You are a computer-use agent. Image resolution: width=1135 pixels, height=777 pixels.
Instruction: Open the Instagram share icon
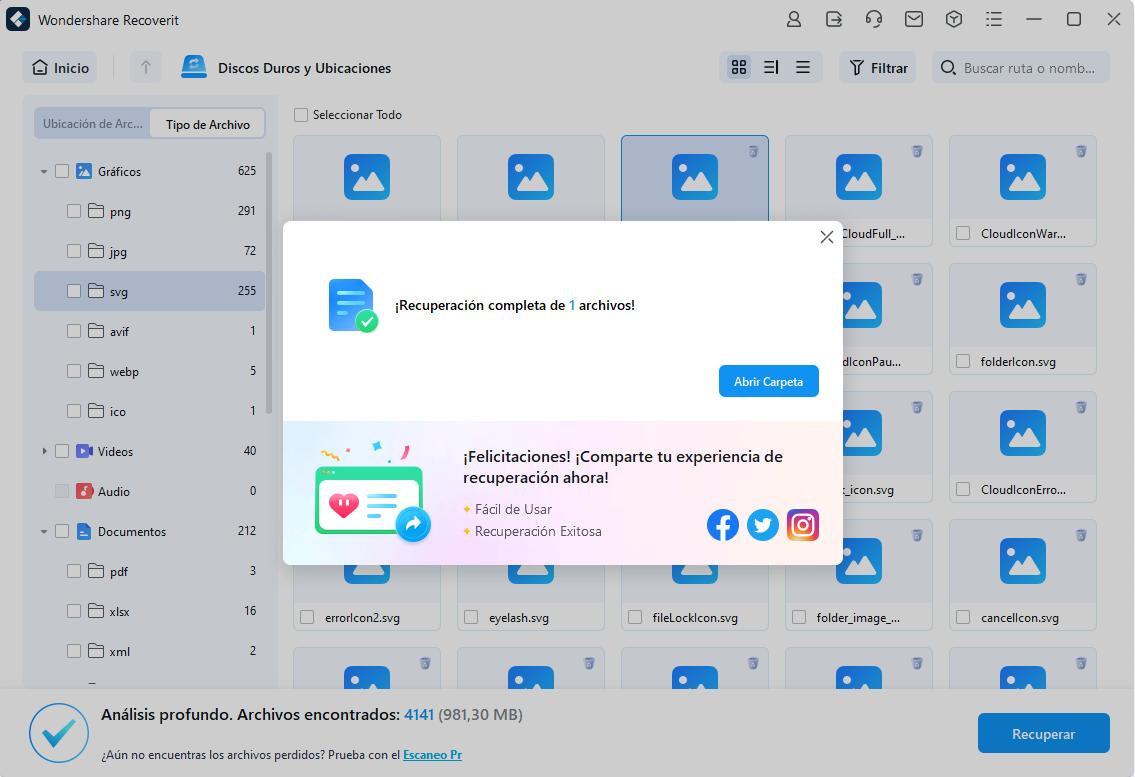(x=803, y=524)
